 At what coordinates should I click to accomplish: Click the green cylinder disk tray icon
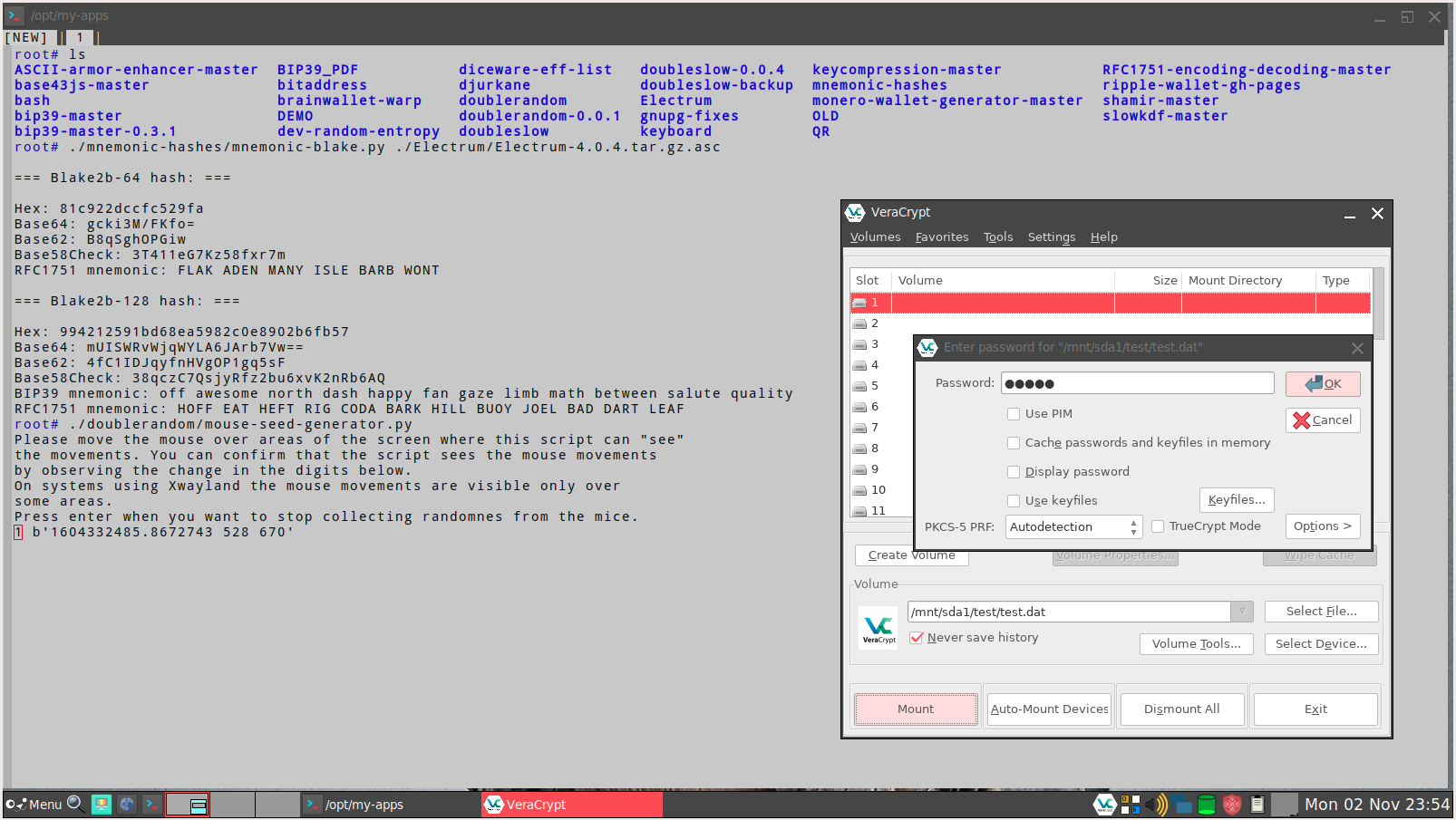click(x=1207, y=805)
